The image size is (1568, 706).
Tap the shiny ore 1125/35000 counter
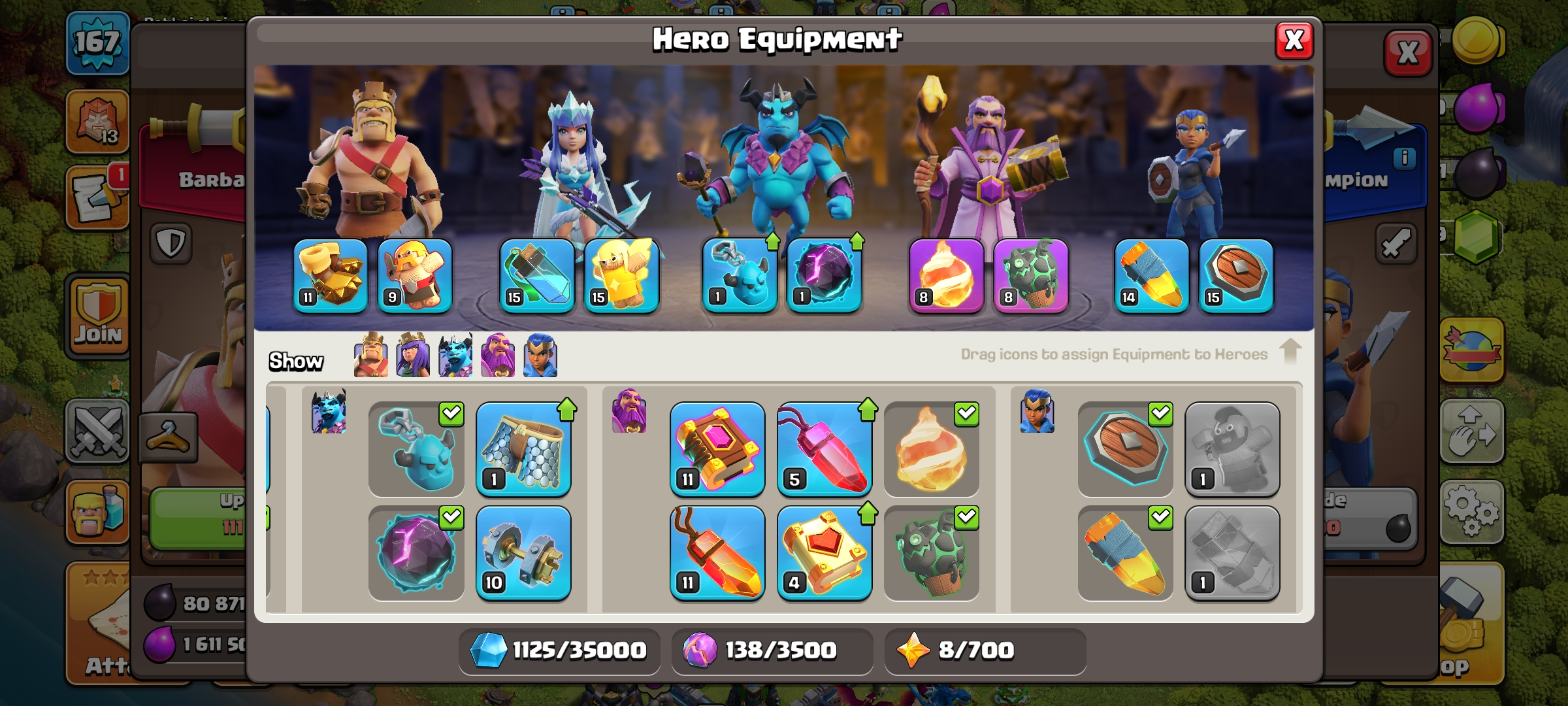pyautogui.click(x=559, y=650)
